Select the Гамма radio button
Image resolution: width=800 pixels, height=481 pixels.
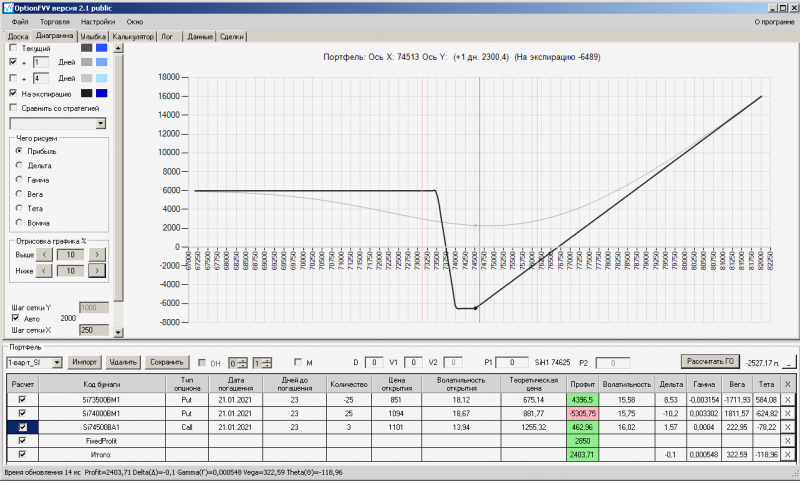pos(19,180)
